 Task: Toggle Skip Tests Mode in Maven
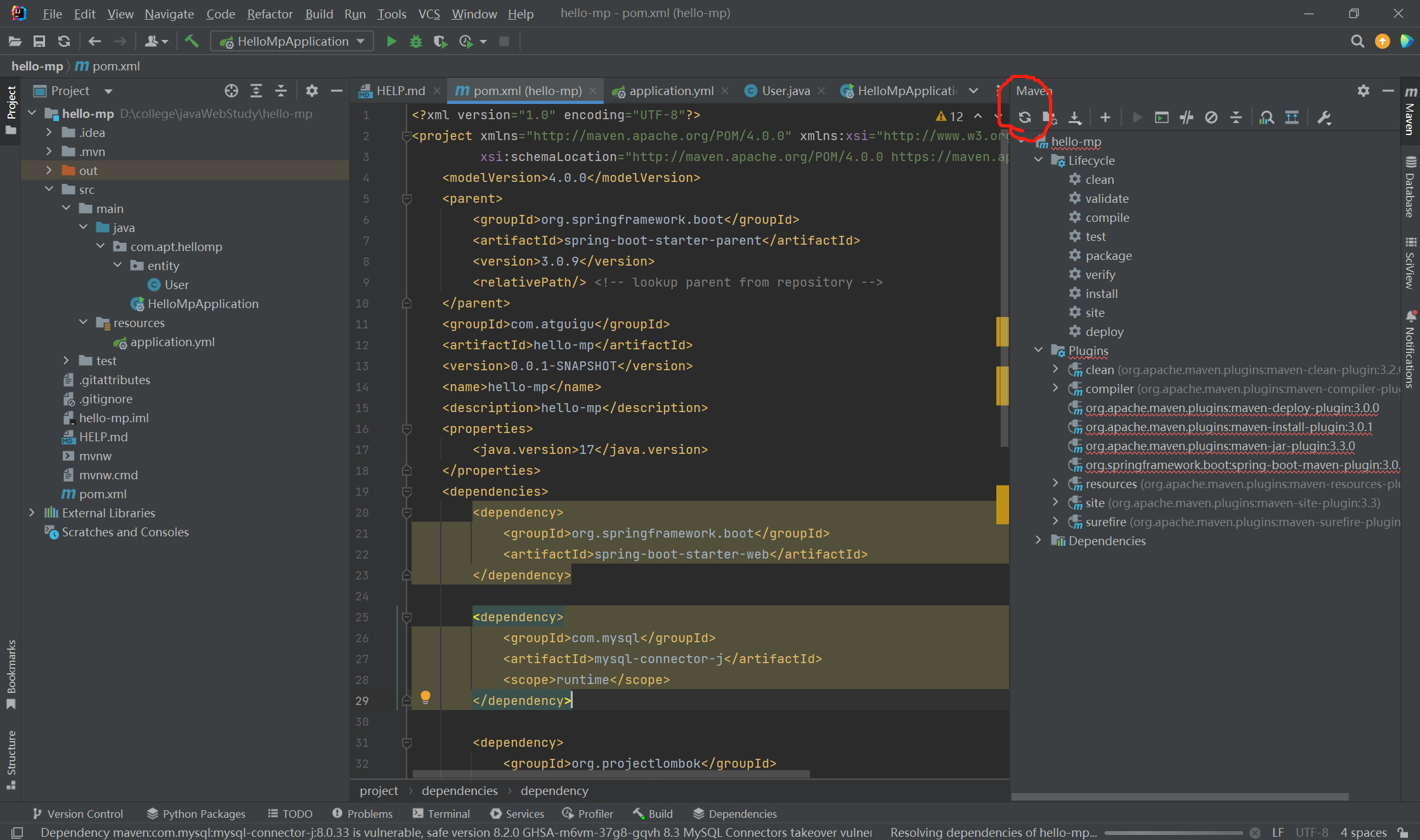tap(1211, 117)
